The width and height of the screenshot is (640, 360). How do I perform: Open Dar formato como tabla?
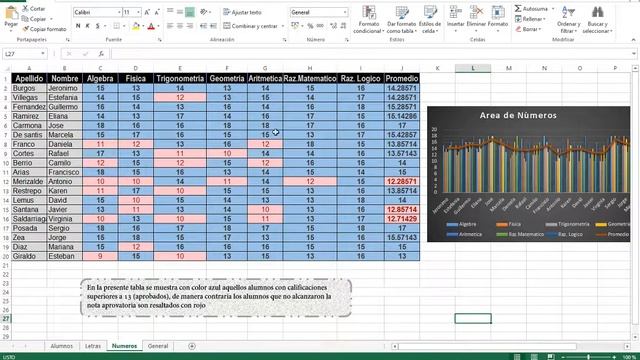click(402, 20)
